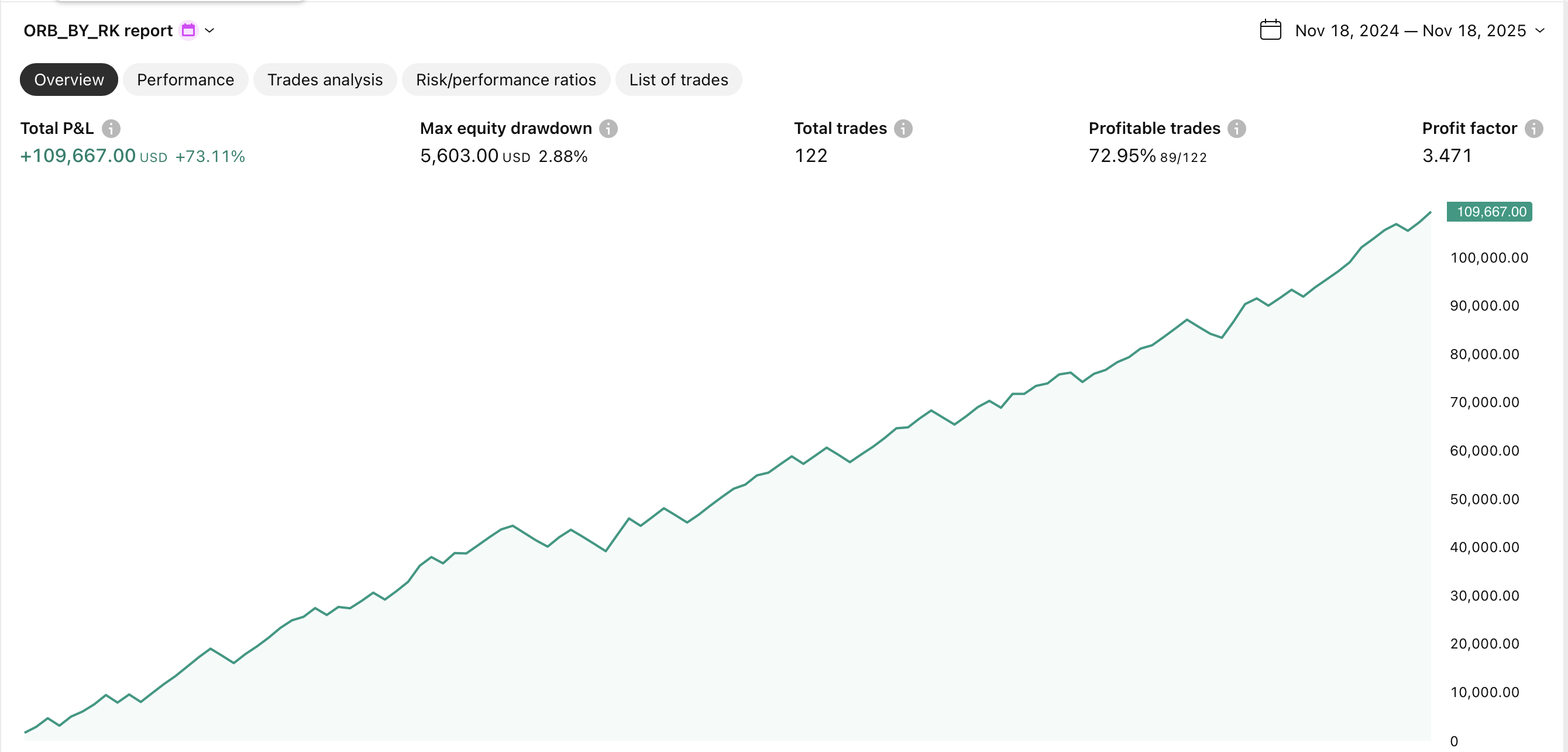Open the Trades analysis tab

click(x=325, y=79)
